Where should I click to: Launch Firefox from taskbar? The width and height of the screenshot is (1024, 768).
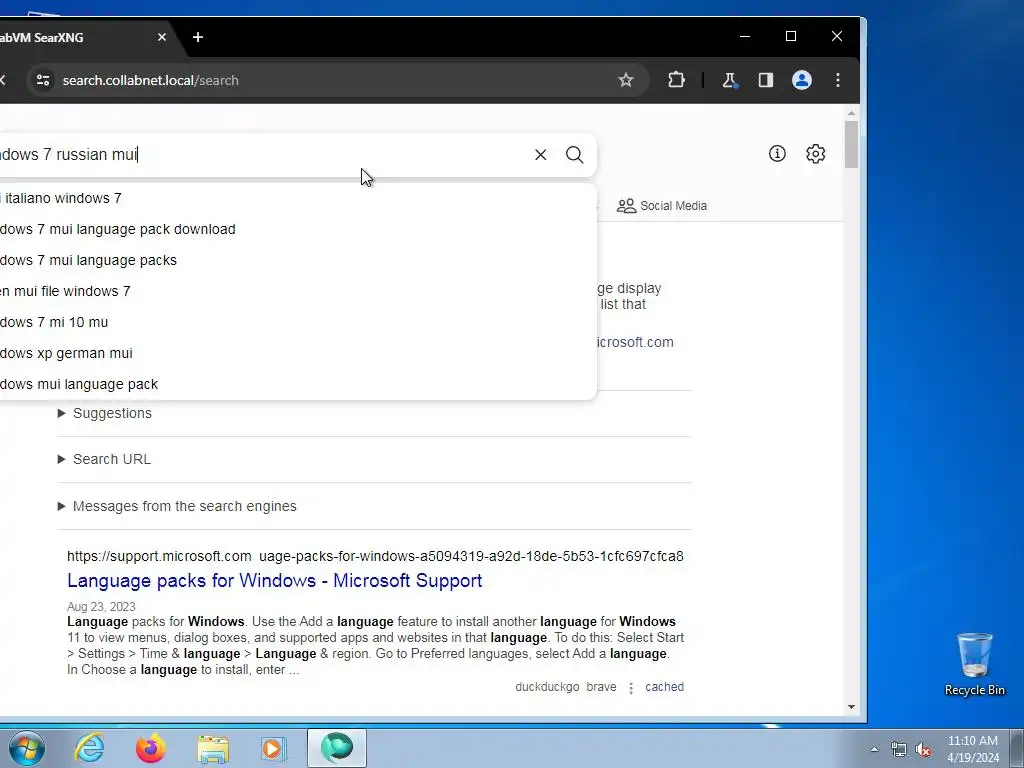pos(150,748)
